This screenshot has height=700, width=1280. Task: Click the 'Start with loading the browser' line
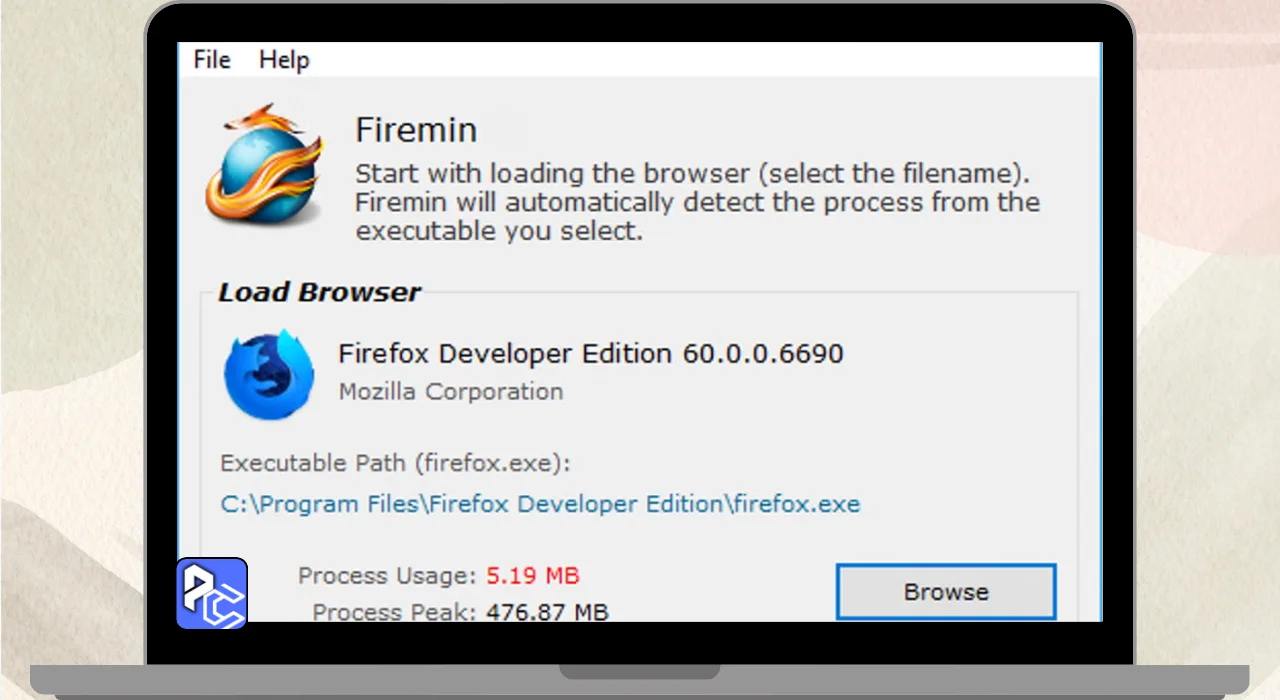point(692,173)
